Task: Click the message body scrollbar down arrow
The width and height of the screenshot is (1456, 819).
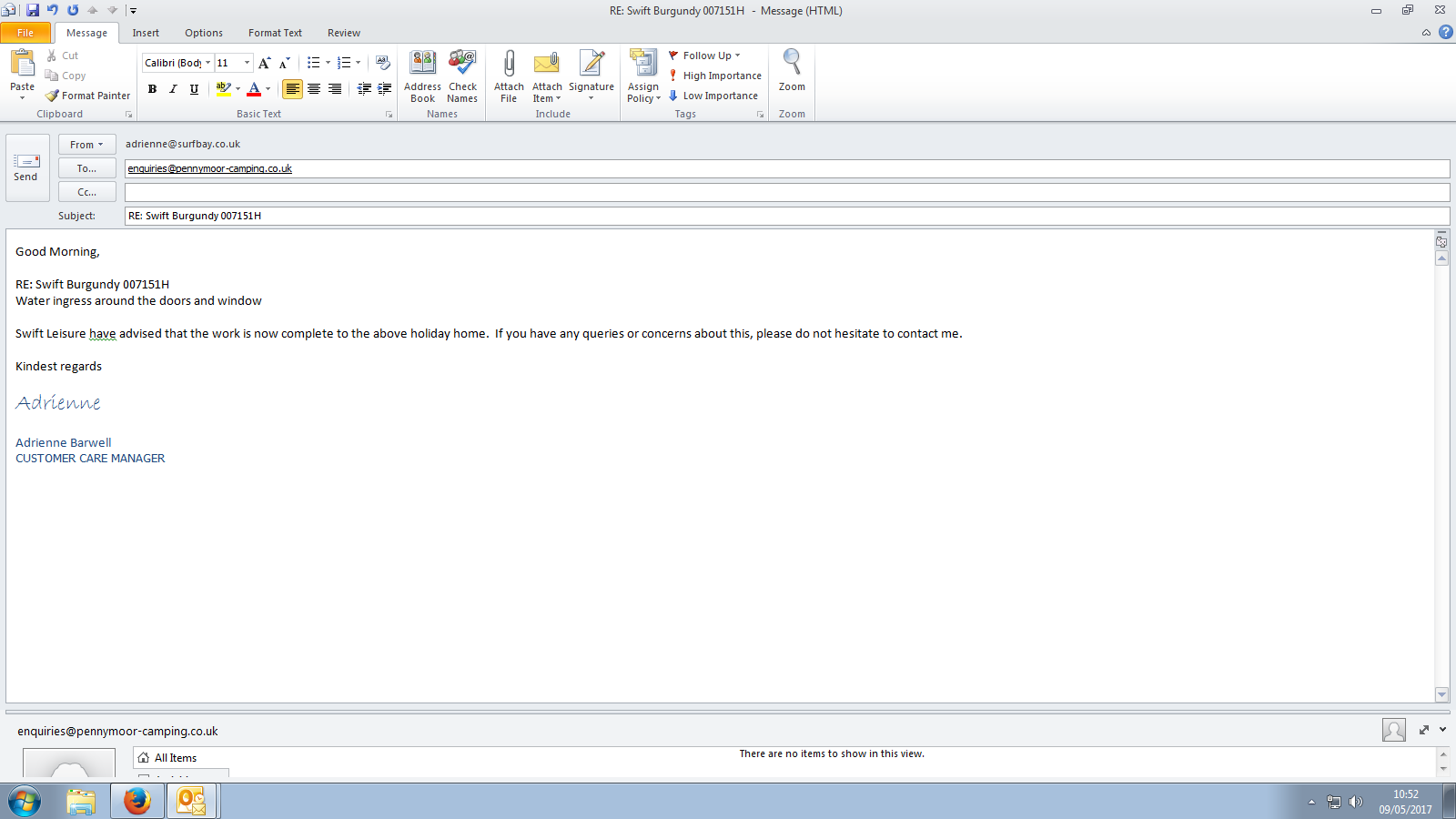Action: [x=1441, y=694]
